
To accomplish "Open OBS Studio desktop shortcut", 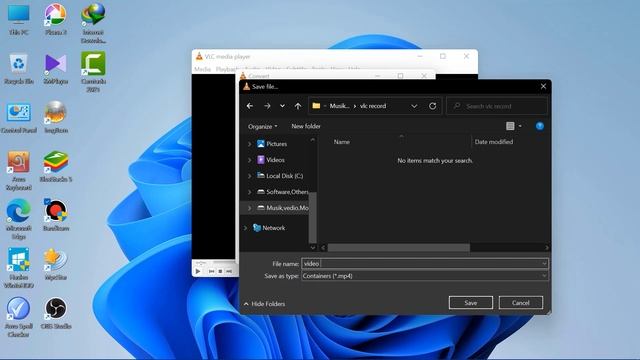I will [x=56, y=313].
